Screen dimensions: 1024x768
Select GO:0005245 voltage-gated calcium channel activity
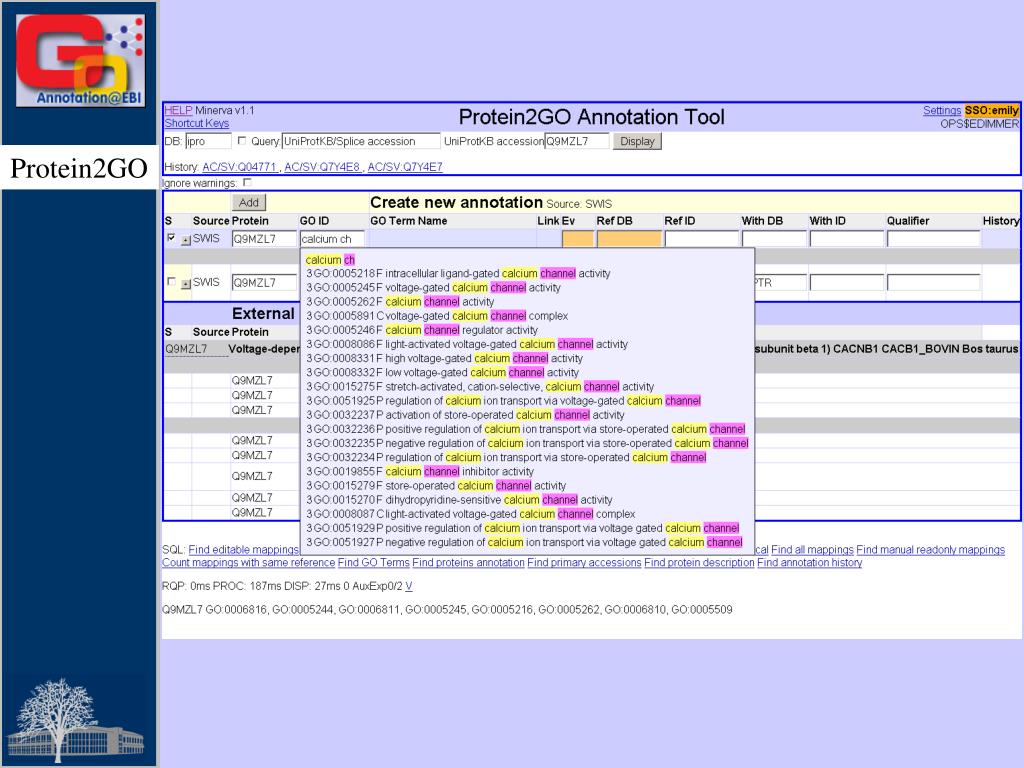(433, 288)
